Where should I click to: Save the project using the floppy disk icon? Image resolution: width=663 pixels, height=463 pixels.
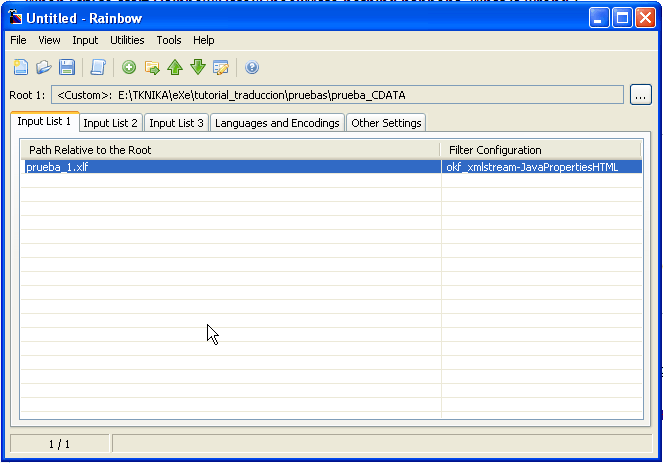click(x=67, y=67)
